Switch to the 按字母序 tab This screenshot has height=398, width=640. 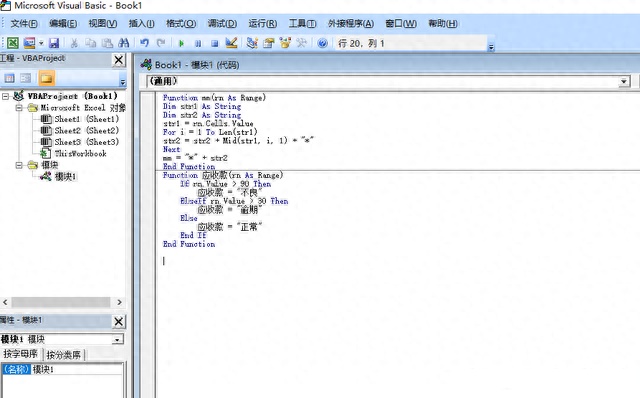(x=20, y=354)
